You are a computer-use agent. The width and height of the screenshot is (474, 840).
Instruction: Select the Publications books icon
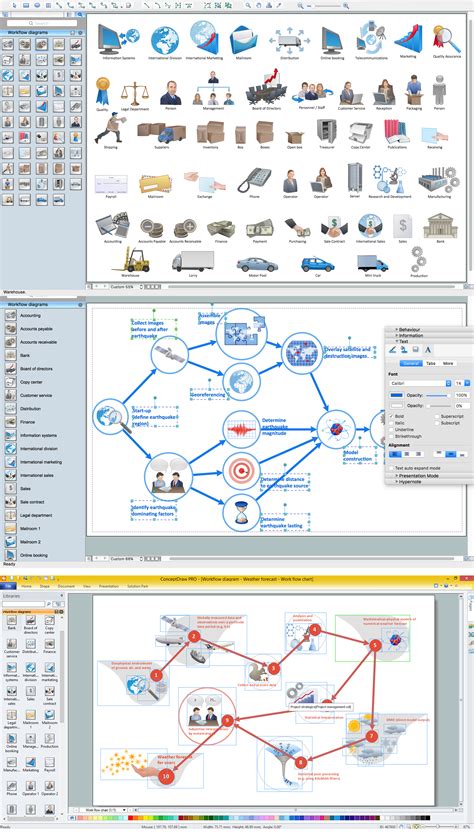397,132
